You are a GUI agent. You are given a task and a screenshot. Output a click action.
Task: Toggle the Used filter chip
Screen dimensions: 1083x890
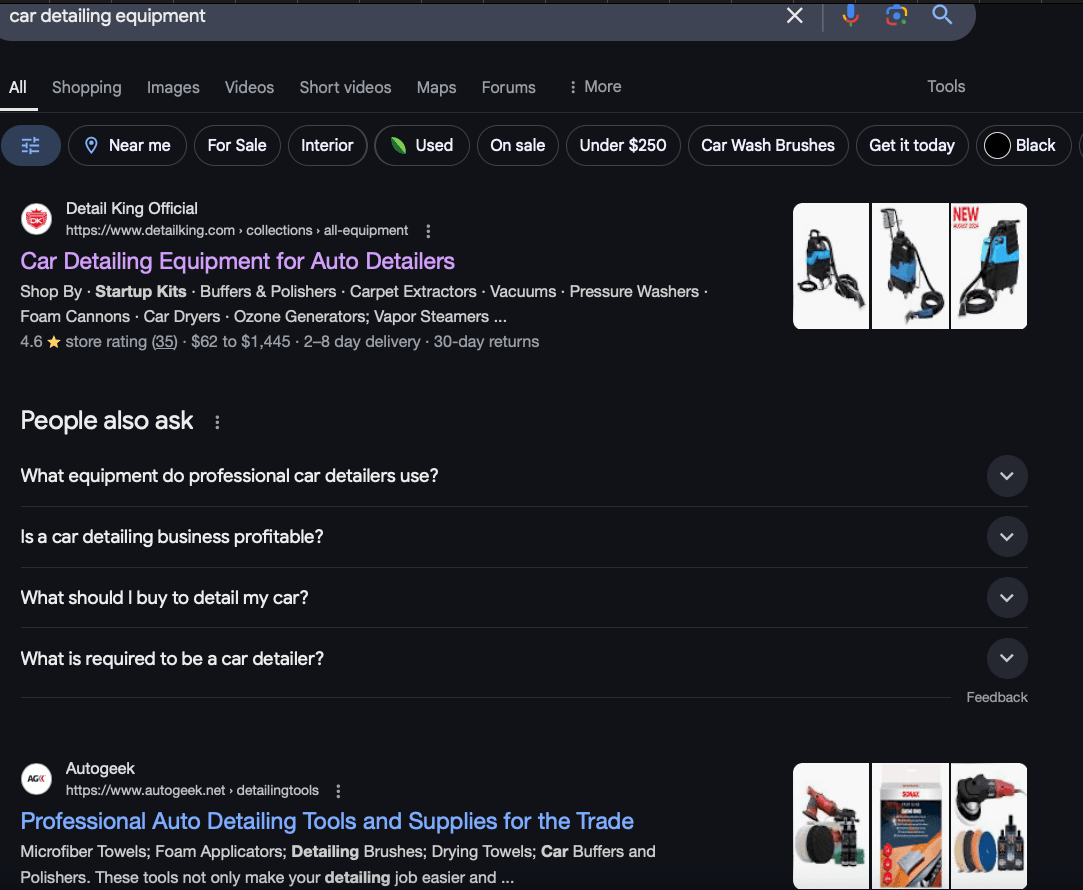[421, 146]
